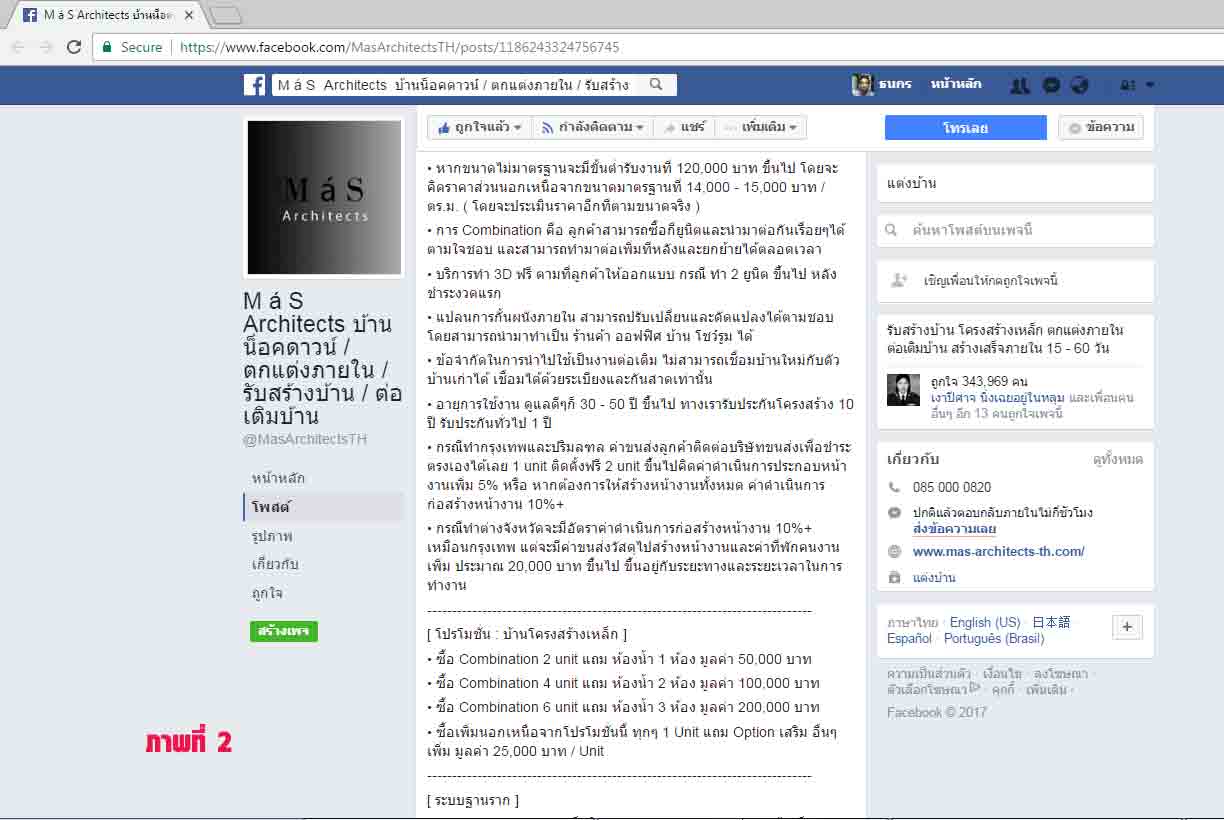Select รูปภาพ in page sidebar
1224x820 pixels.
(x=272, y=536)
